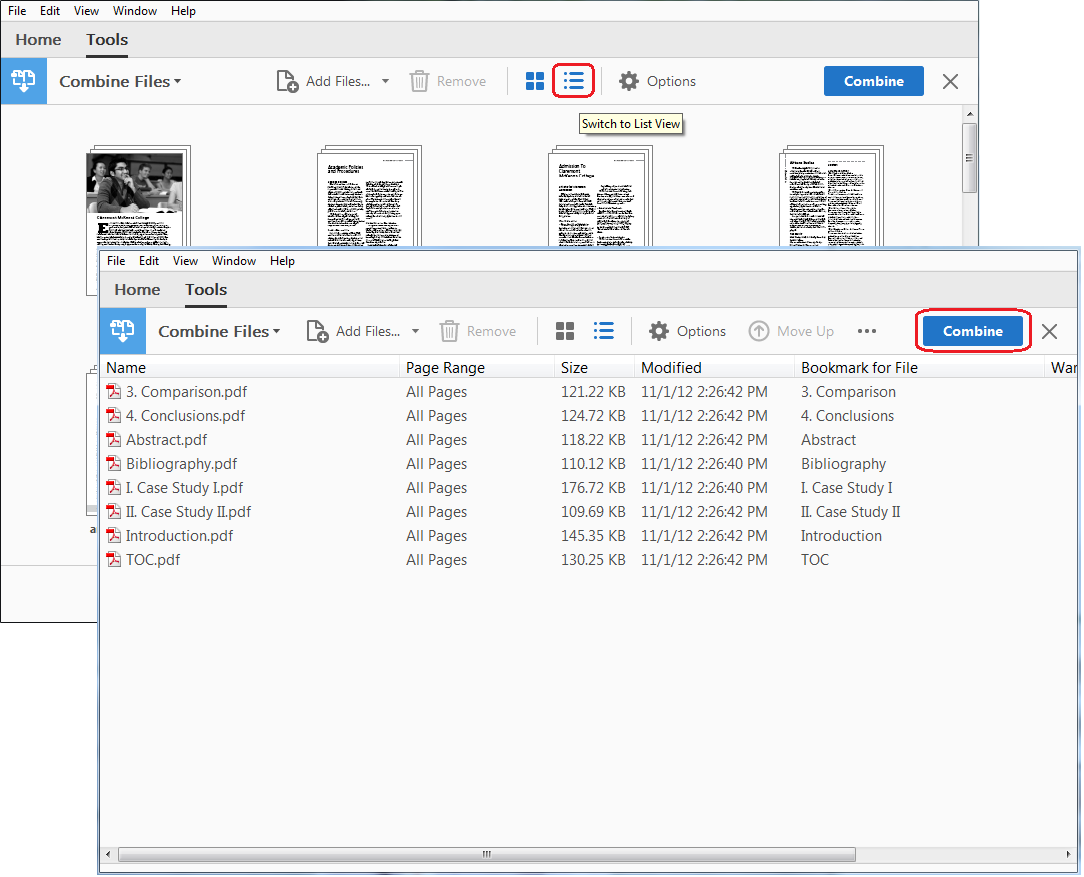Close Combine Files tool in back window

pyautogui.click(x=951, y=82)
